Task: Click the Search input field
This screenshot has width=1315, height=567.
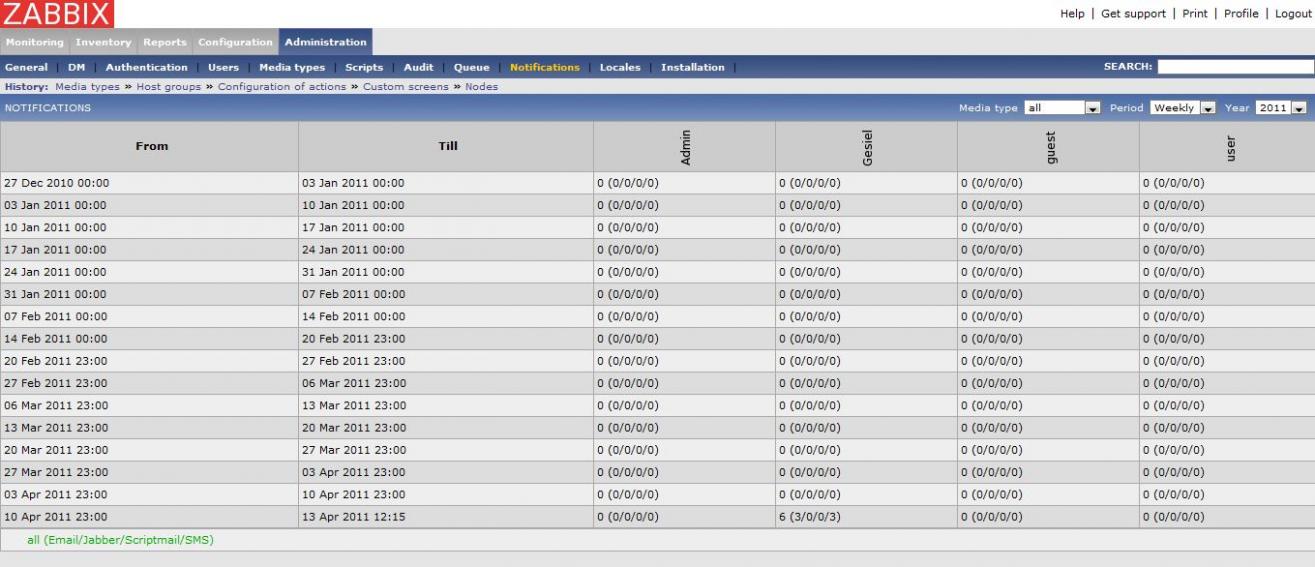Action: pos(1234,67)
